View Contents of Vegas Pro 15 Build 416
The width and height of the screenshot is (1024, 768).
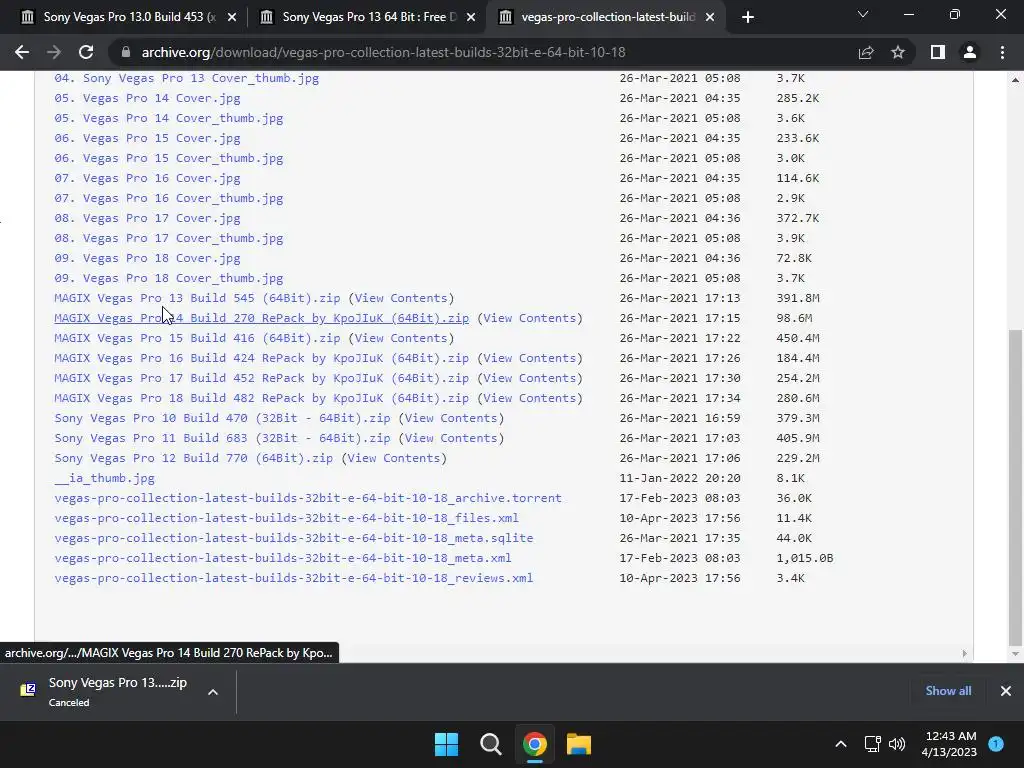401,338
